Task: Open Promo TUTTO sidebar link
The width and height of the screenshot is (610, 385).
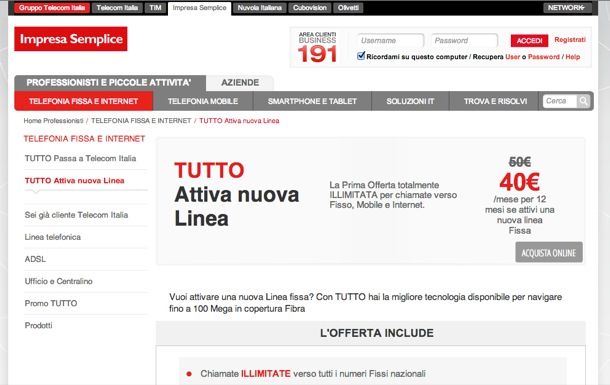Action: point(51,303)
